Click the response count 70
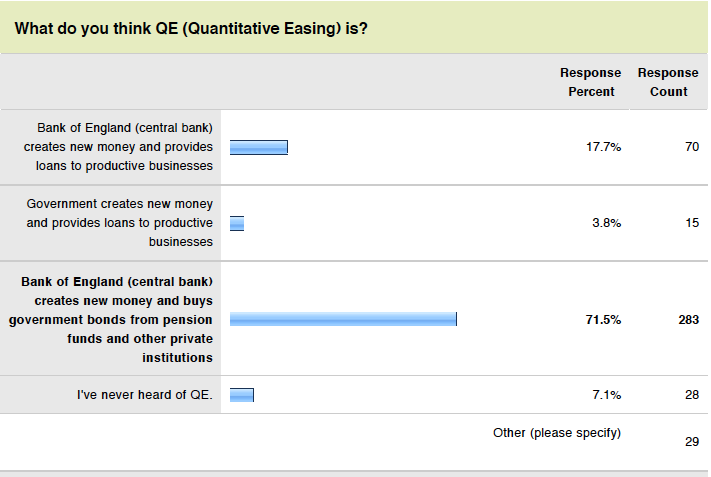This screenshot has height=477, width=711. (692, 147)
